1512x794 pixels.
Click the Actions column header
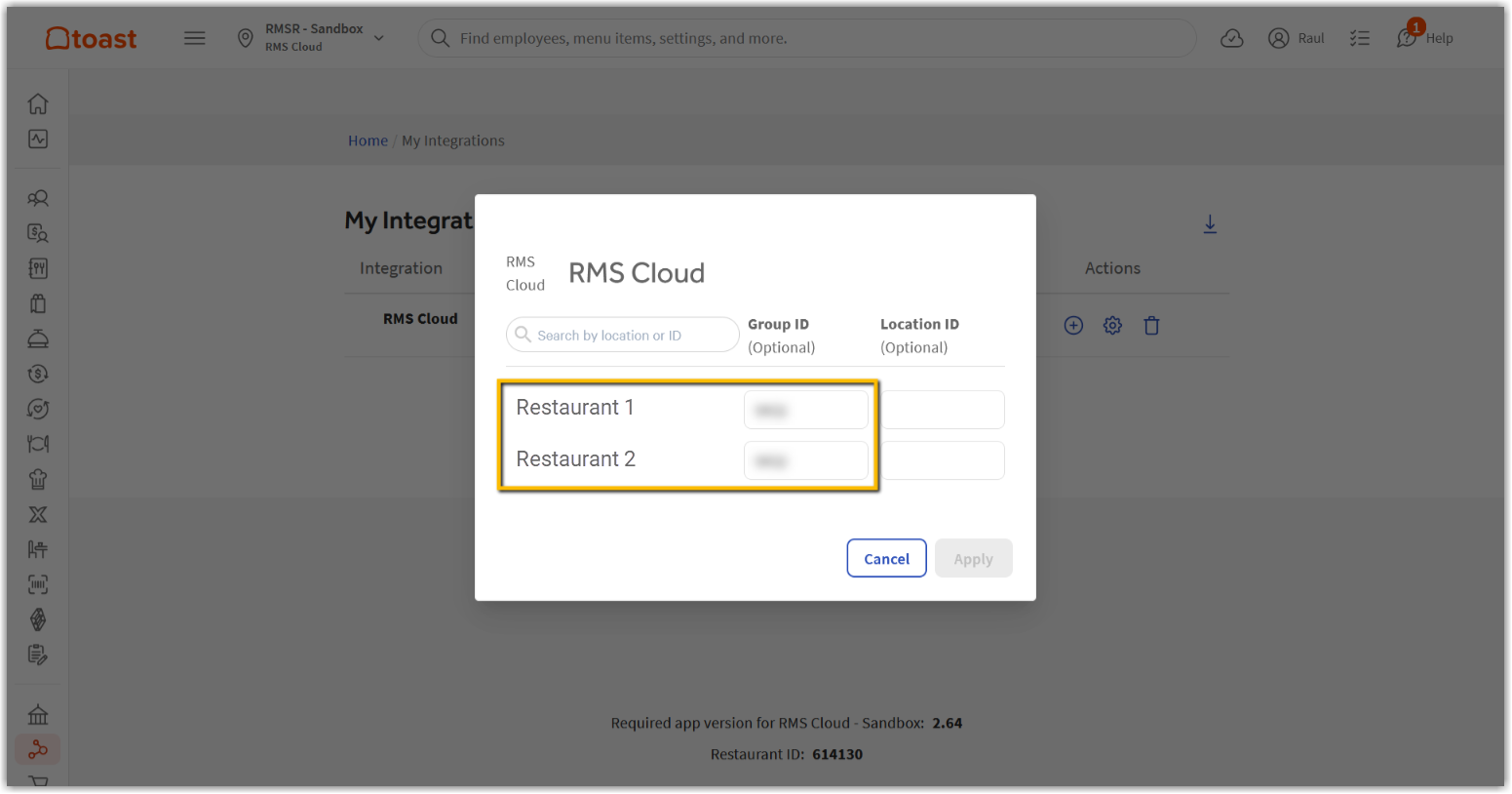1112,268
